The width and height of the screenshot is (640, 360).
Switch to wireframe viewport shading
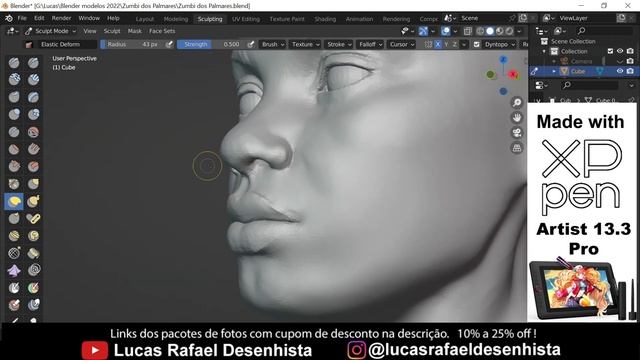pyautogui.click(x=480, y=31)
